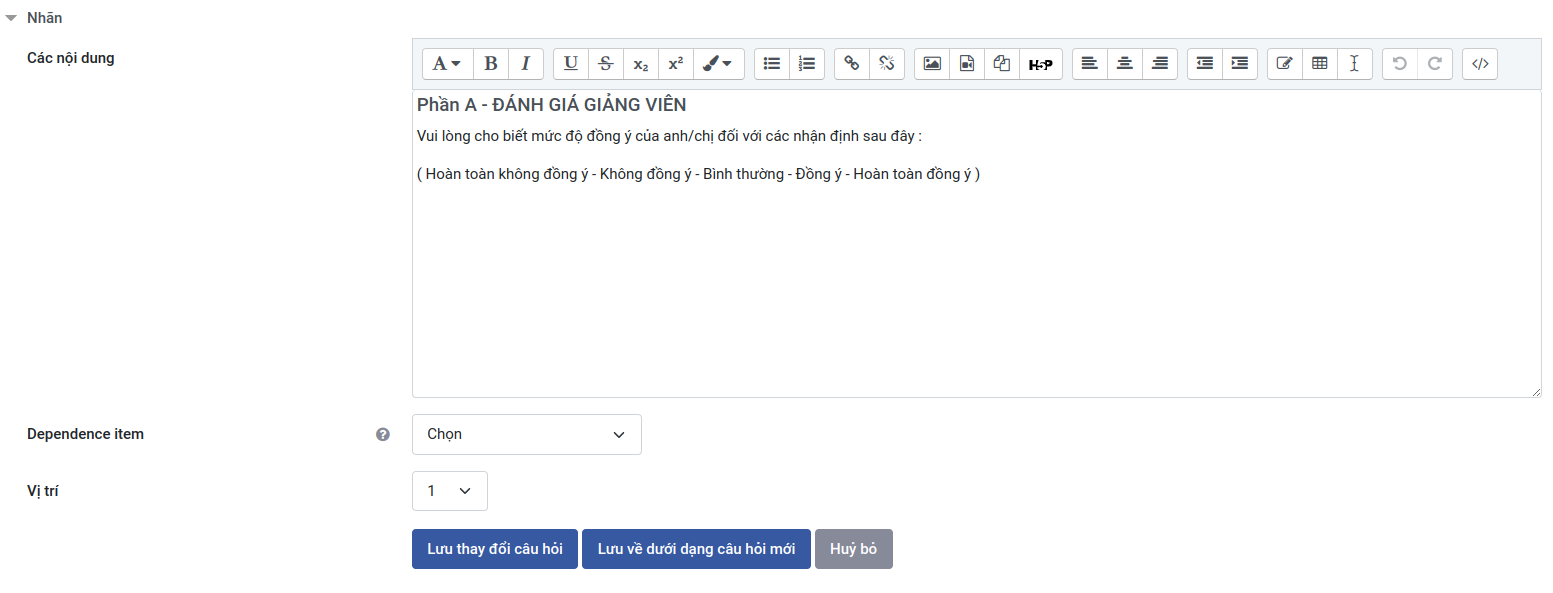The height and width of the screenshot is (593, 1553).
Task: Insert a link with chain icon
Action: (x=851, y=64)
